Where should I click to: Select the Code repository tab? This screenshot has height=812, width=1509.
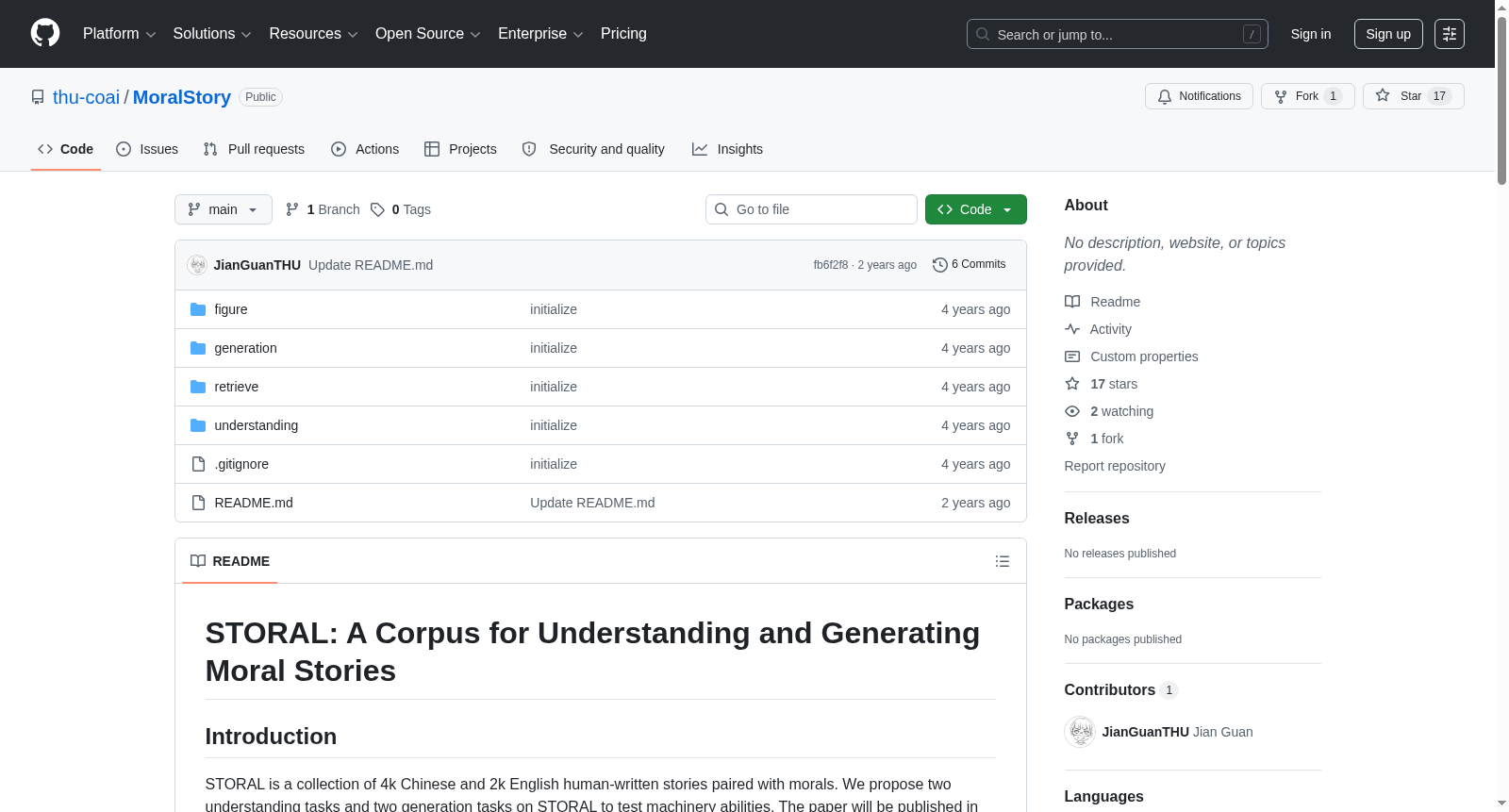(x=66, y=149)
